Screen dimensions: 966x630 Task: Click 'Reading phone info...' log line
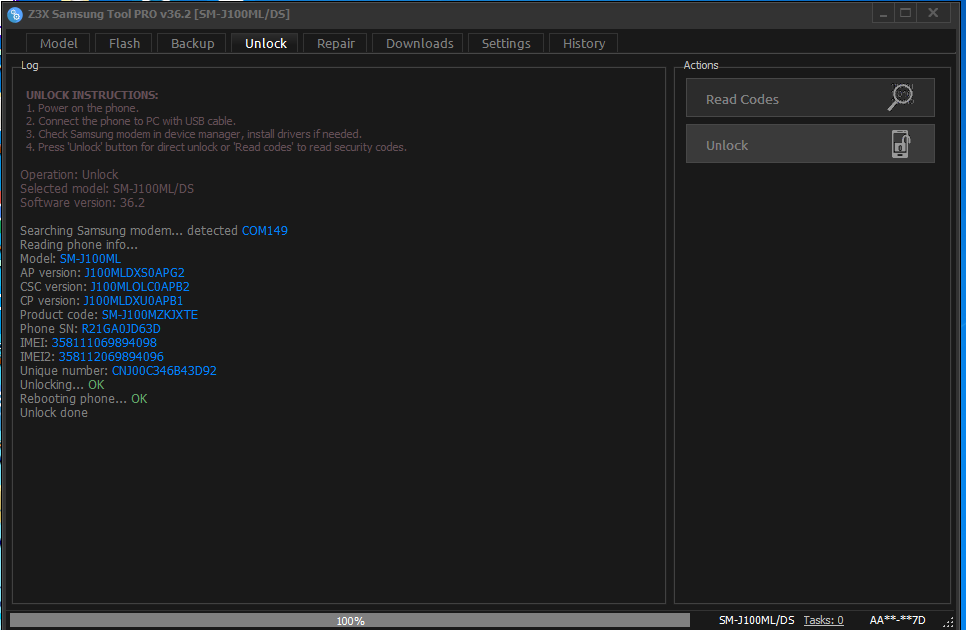coord(79,244)
